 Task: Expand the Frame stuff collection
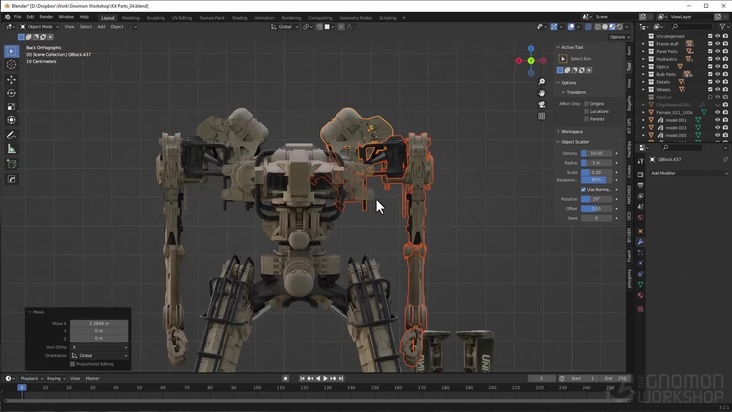coord(643,44)
